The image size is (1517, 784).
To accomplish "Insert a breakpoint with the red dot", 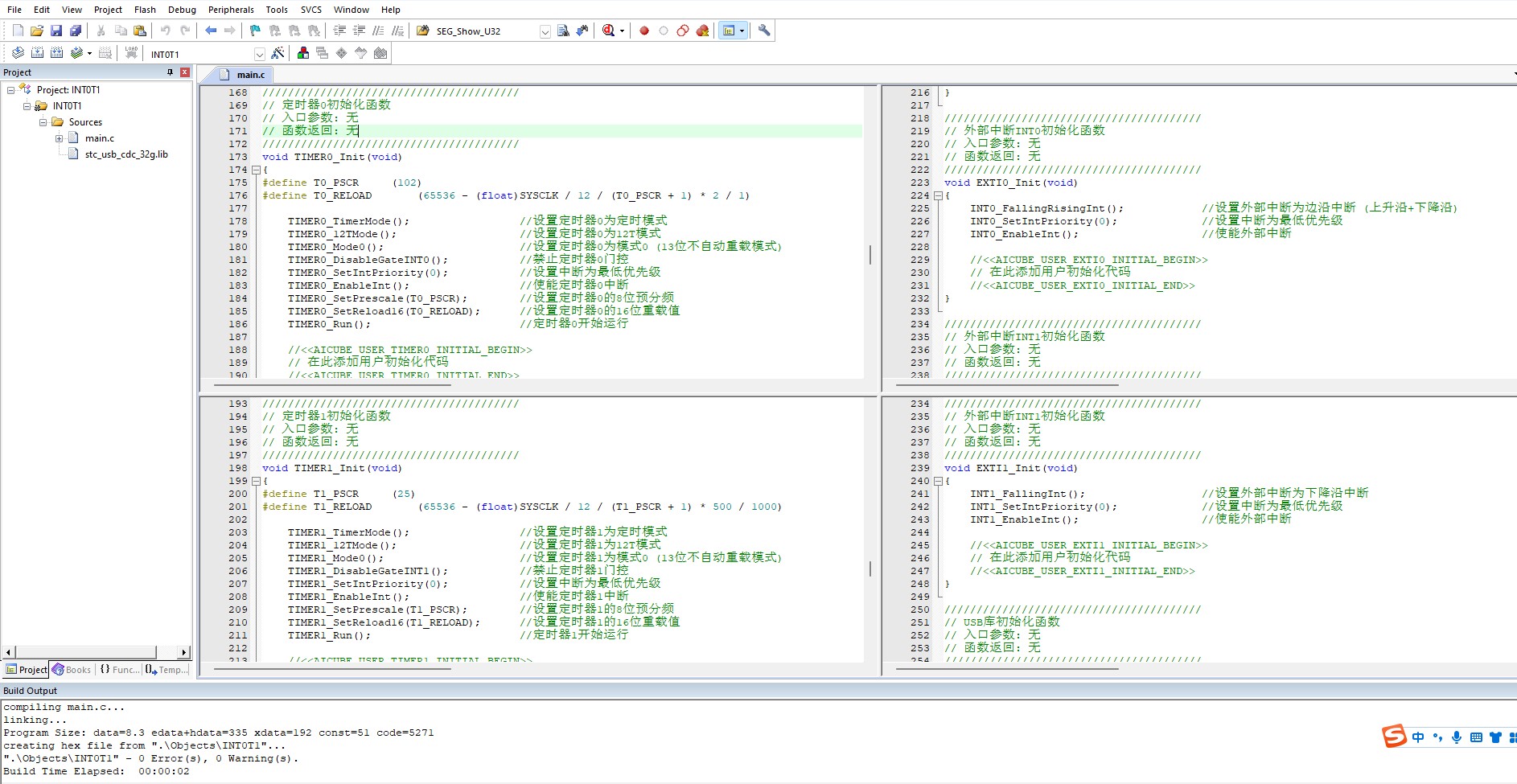I will click(644, 31).
